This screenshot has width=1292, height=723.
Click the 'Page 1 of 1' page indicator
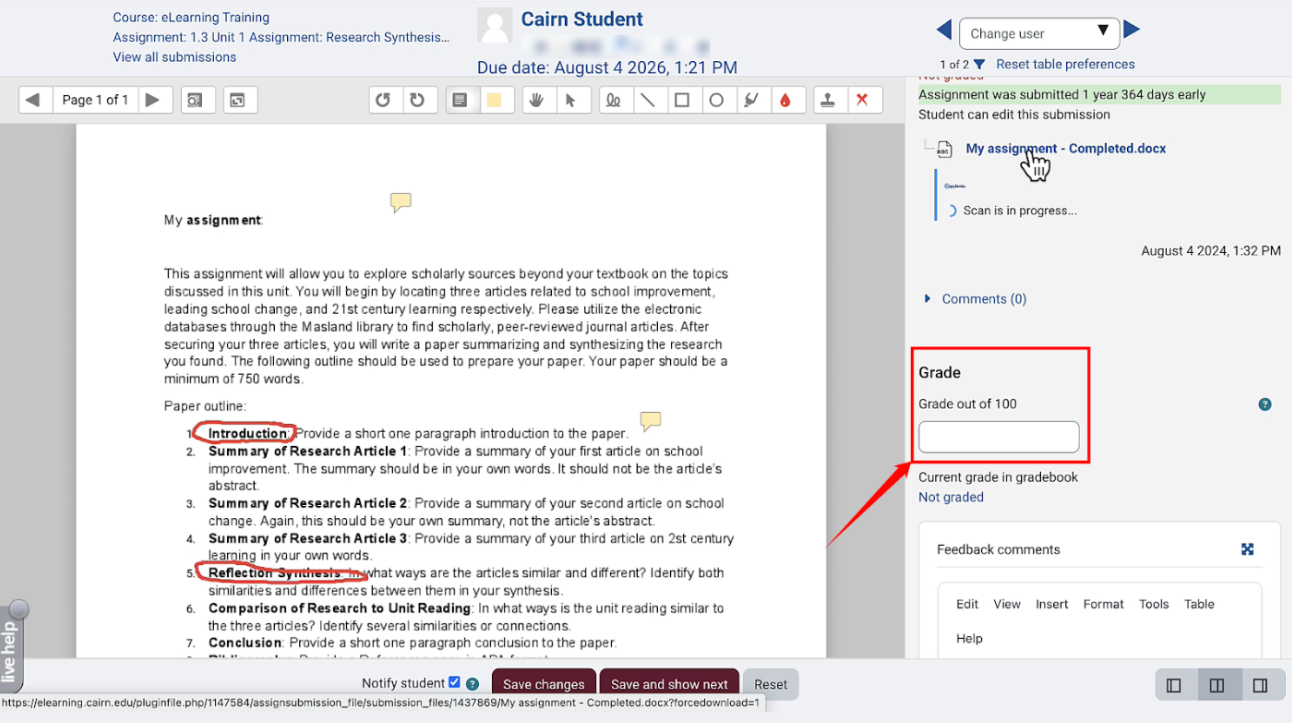point(95,100)
